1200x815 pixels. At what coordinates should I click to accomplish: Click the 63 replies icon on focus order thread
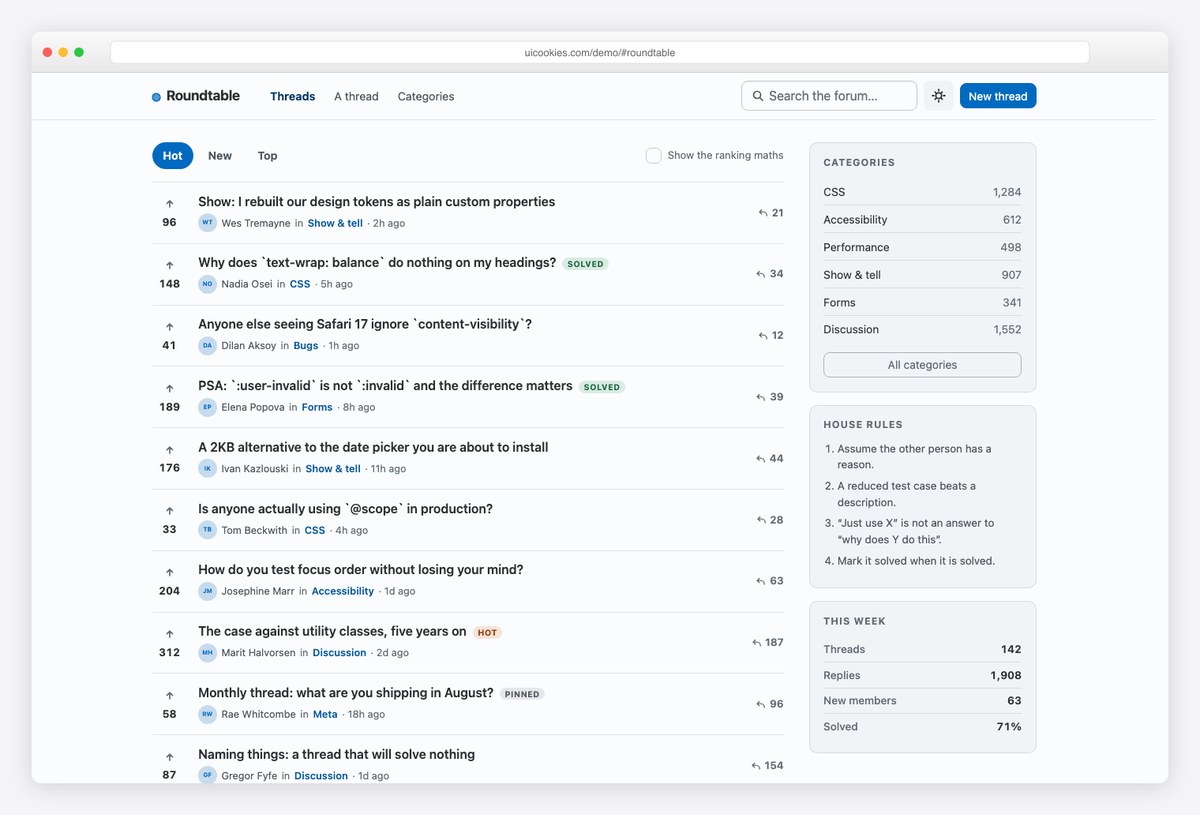pyautogui.click(x=762, y=581)
